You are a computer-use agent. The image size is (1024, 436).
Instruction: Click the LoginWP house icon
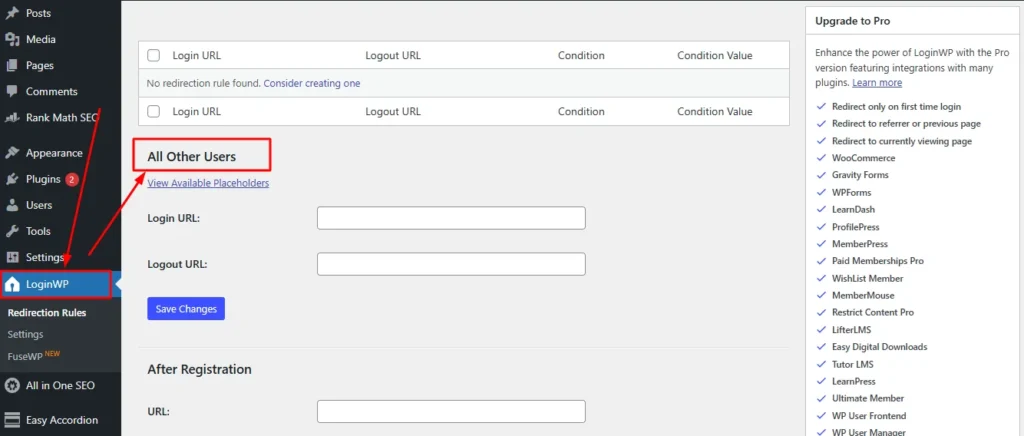click(12, 284)
